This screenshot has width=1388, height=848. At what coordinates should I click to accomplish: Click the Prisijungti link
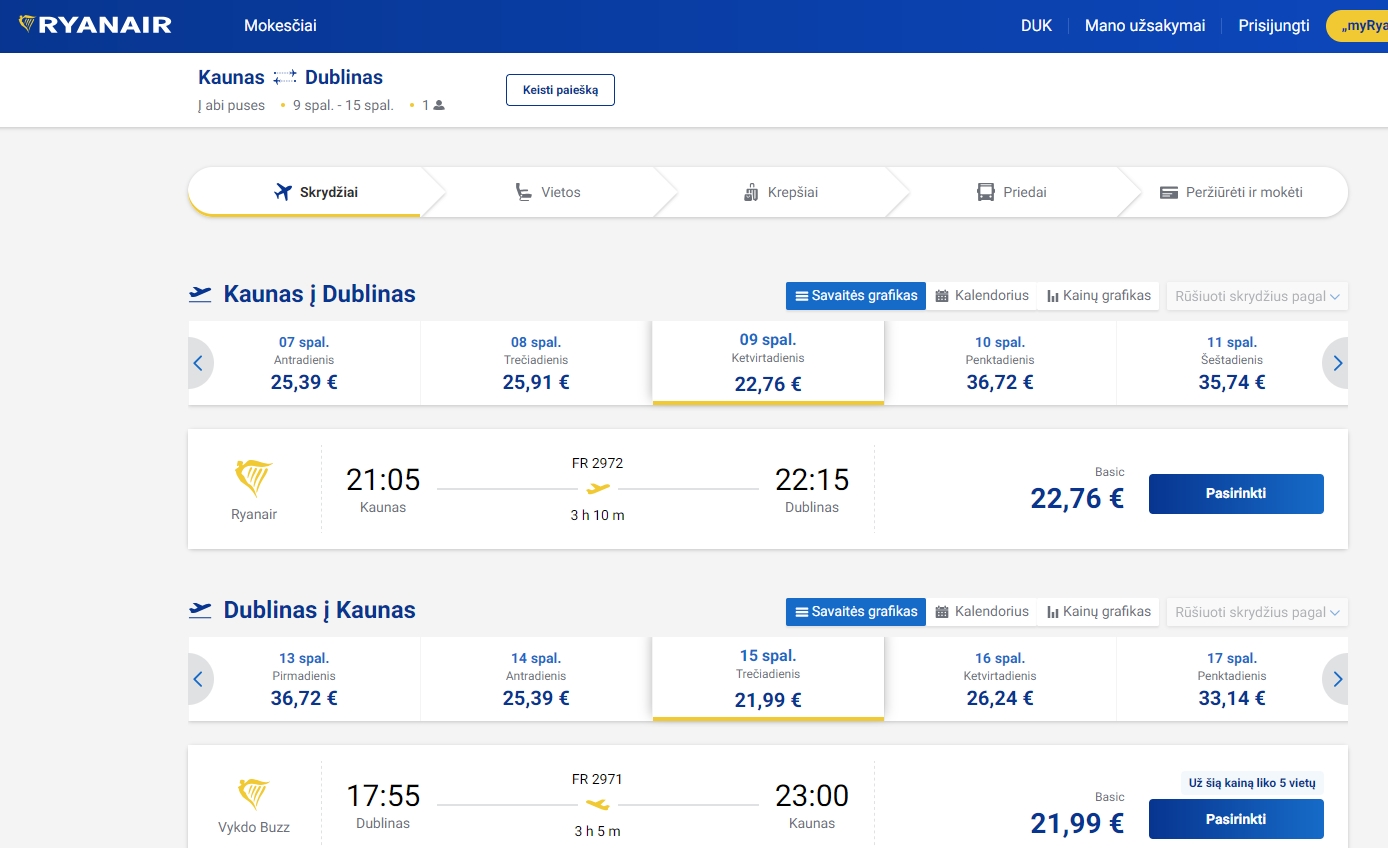click(1273, 26)
